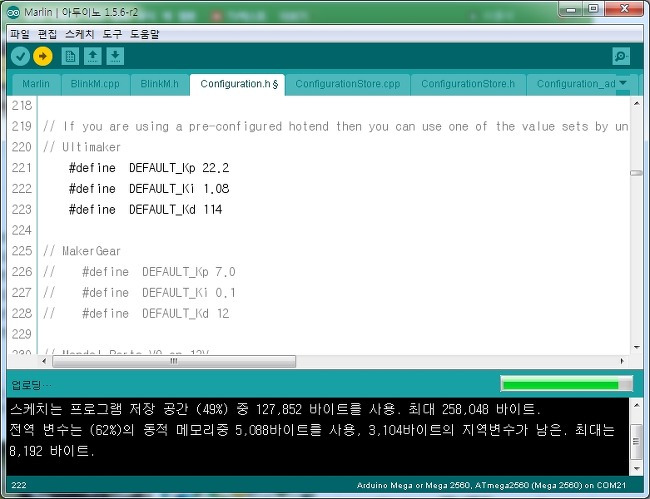Click the Verify checkmark button
This screenshot has width=650, height=499.
point(20,56)
